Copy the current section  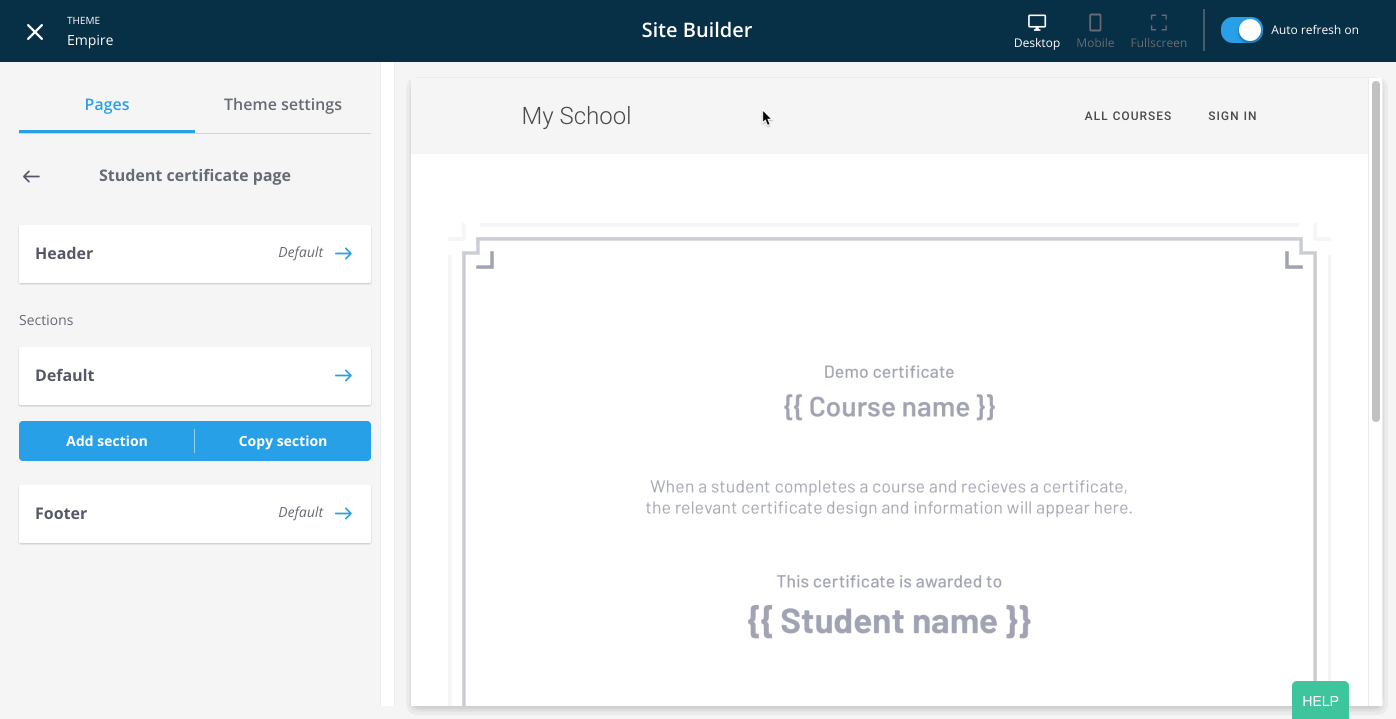click(282, 440)
